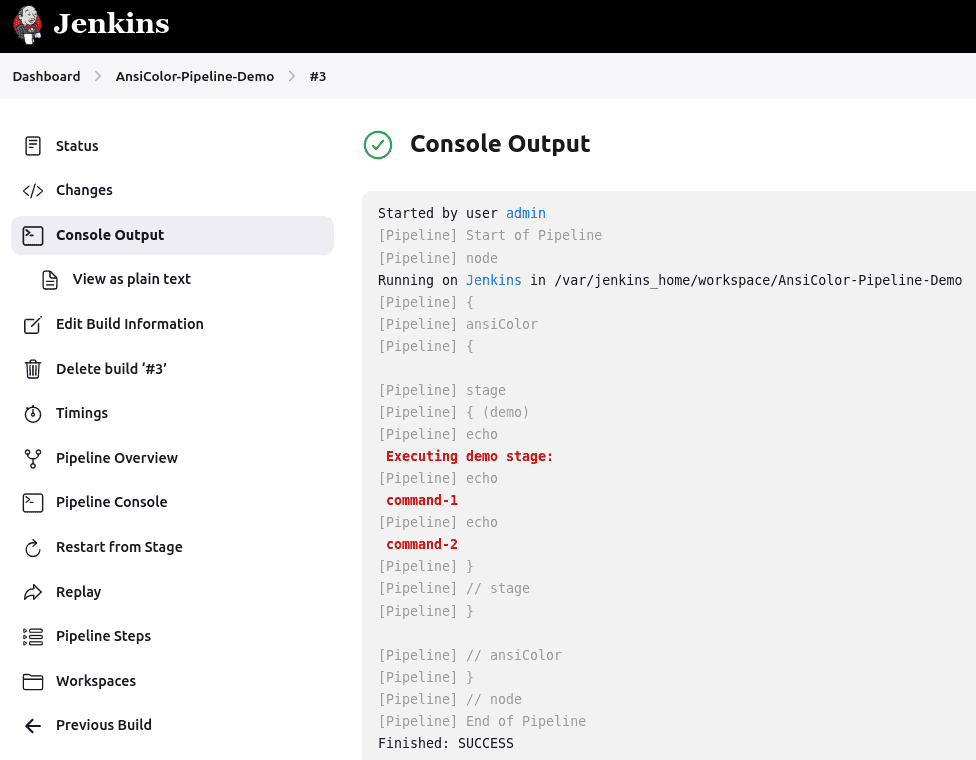Image resolution: width=976 pixels, height=760 pixels.
Task: Click the Pipeline Overview branch icon
Action: pyautogui.click(x=33, y=458)
